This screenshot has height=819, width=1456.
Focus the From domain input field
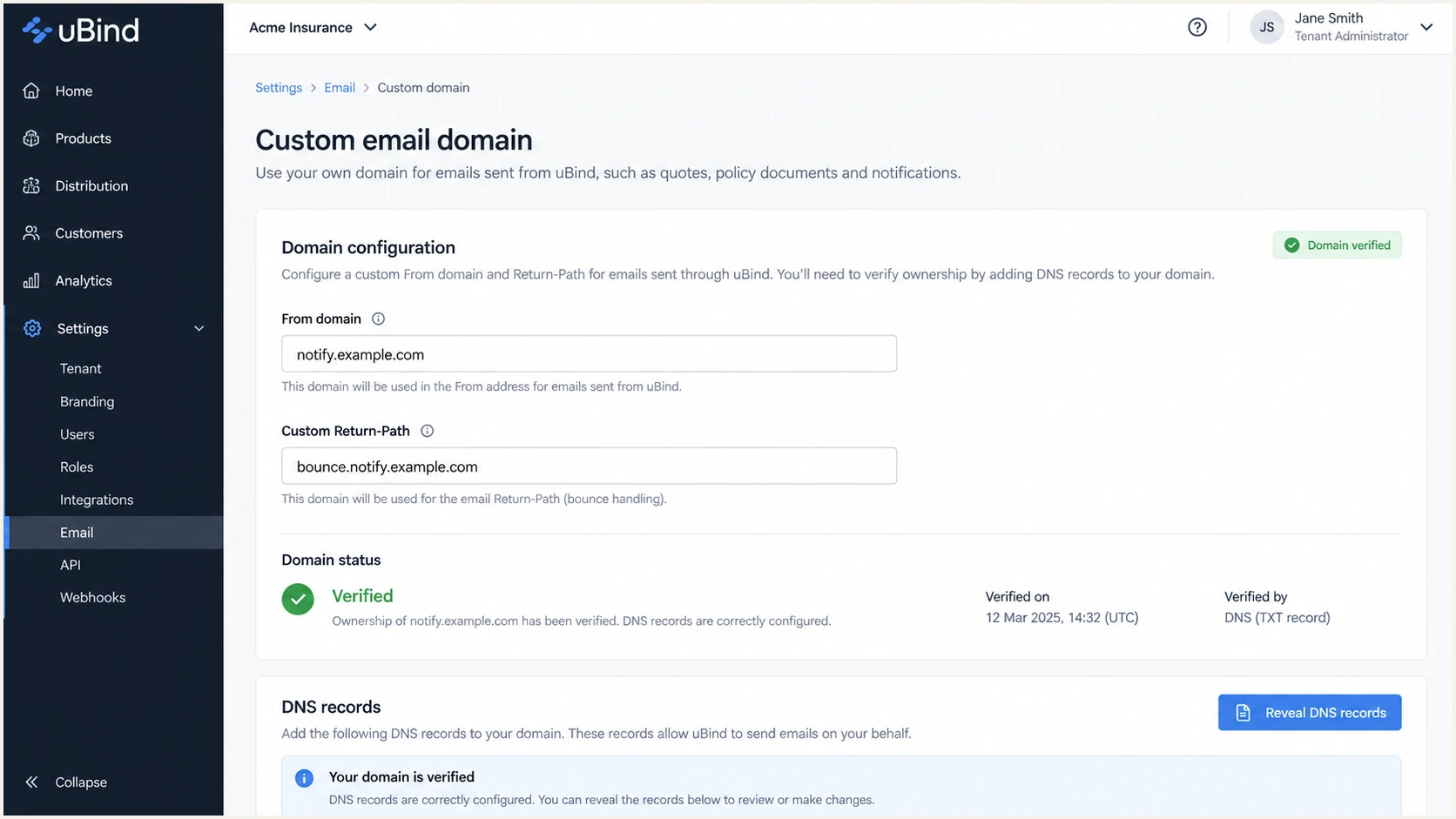click(589, 354)
